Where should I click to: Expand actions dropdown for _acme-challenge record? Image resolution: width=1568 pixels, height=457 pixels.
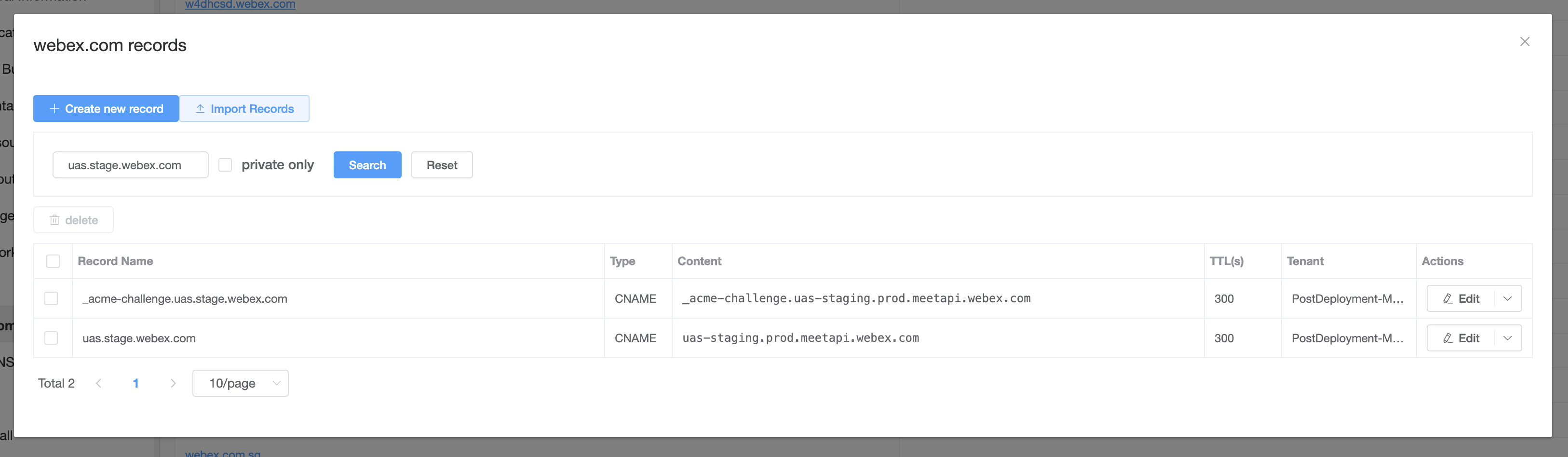click(x=1508, y=299)
